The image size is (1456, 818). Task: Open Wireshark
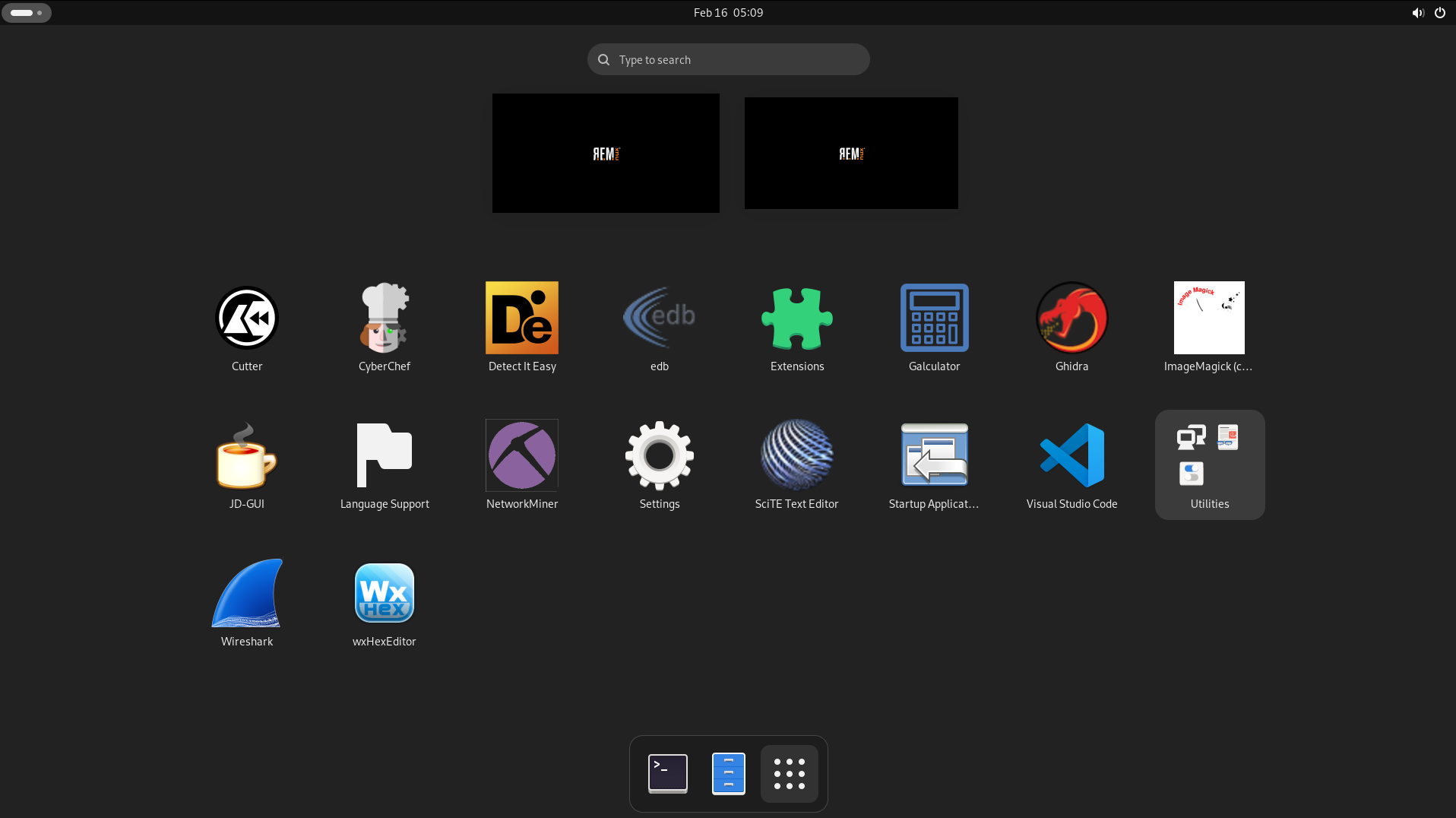click(x=246, y=594)
